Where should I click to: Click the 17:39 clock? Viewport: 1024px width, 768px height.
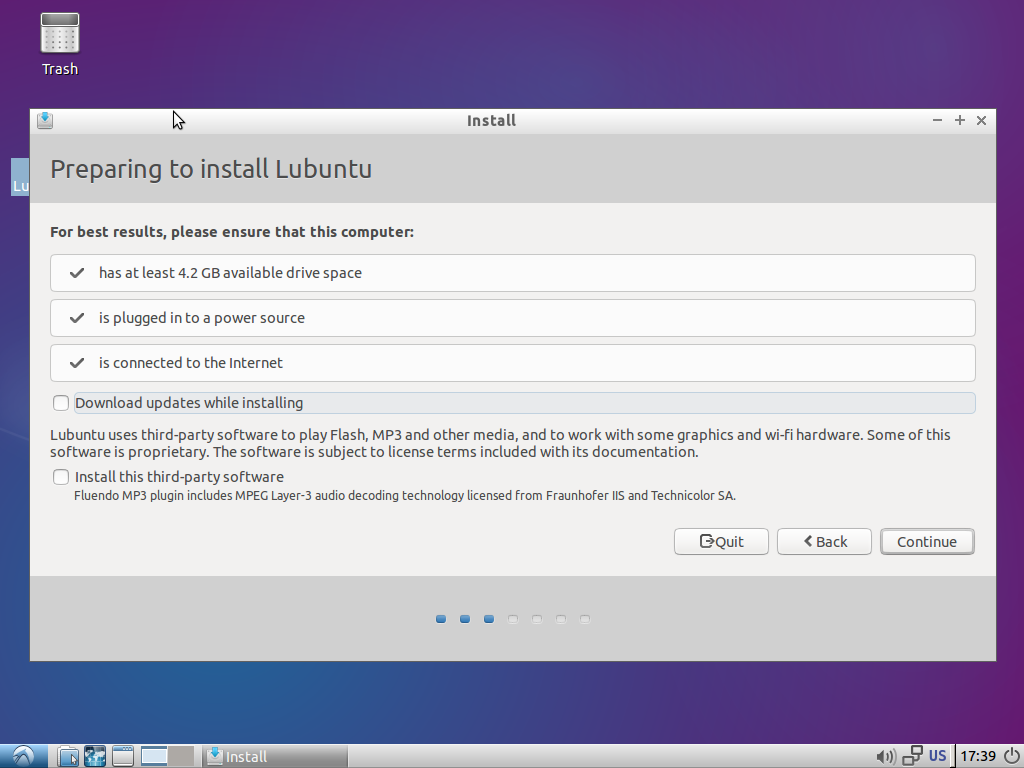tap(978, 756)
